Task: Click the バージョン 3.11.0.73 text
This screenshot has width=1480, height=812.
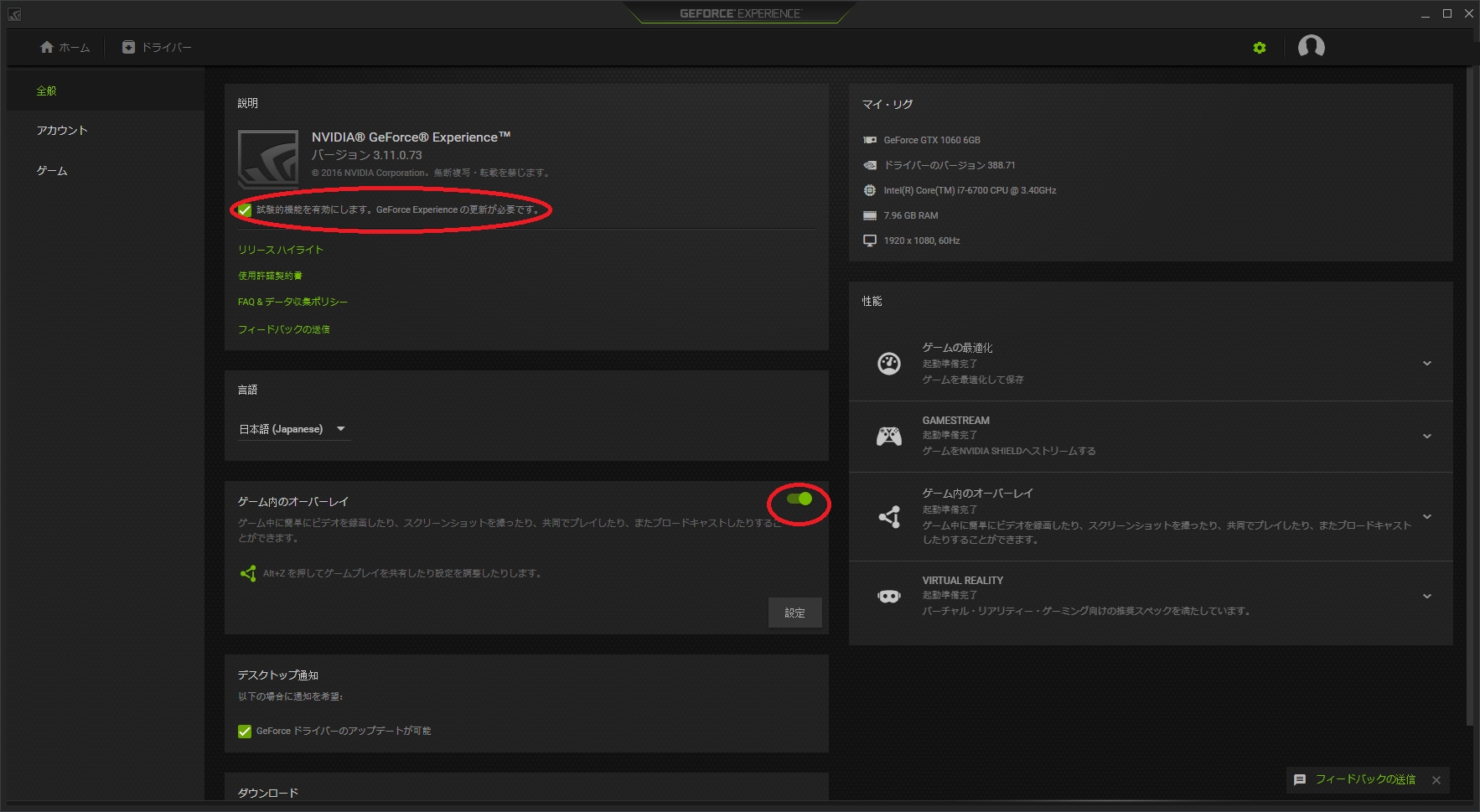Action: pos(367,156)
